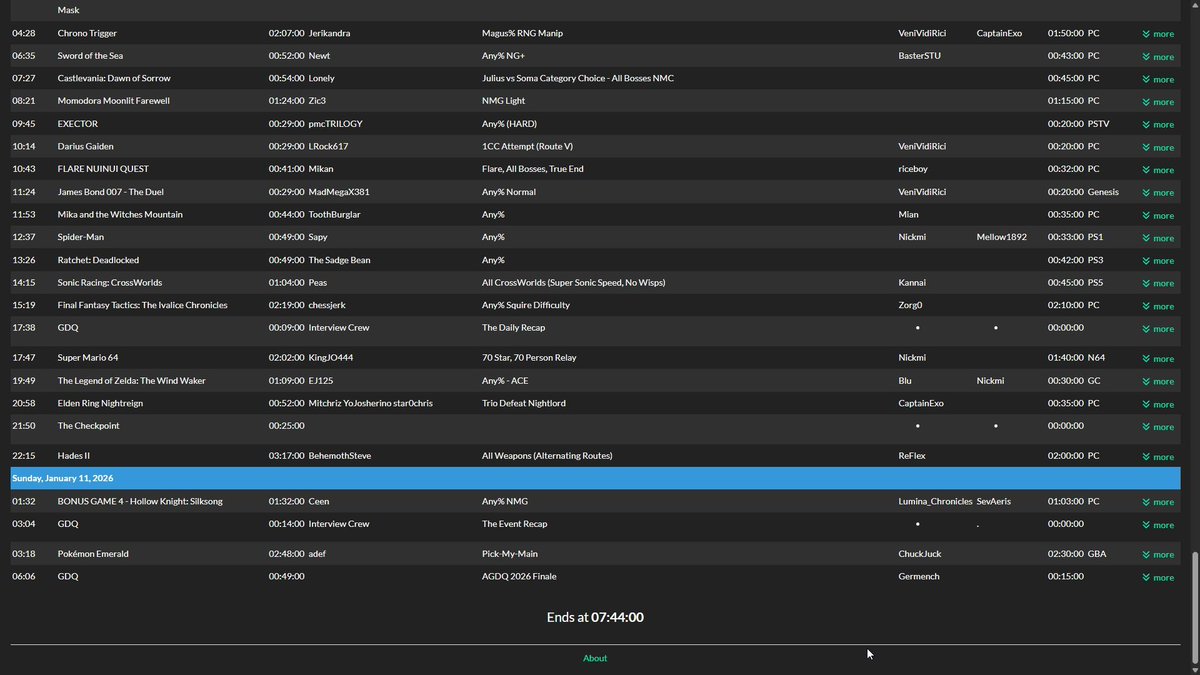Expand more for Pokémon Emerald row
This screenshot has width=1200, height=675.
click(1158, 555)
